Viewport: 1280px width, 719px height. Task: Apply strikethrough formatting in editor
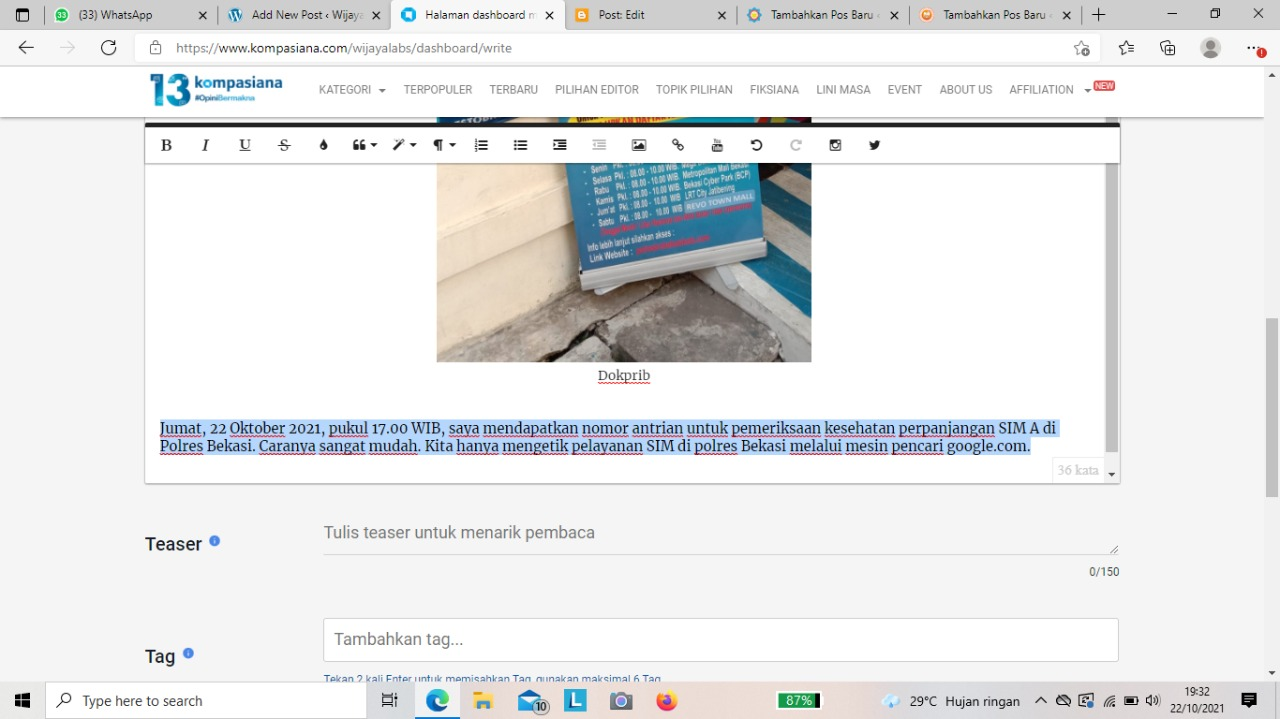284,145
